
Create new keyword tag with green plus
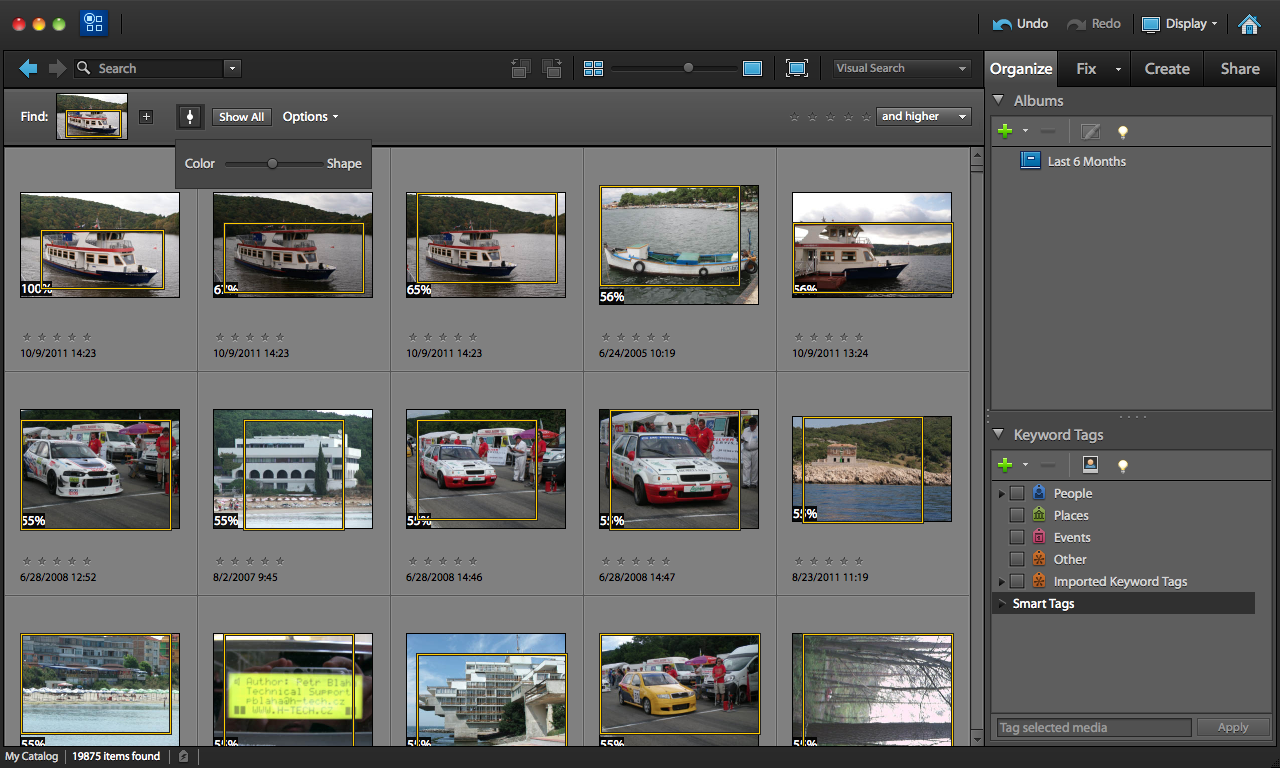pos(1005,465)
